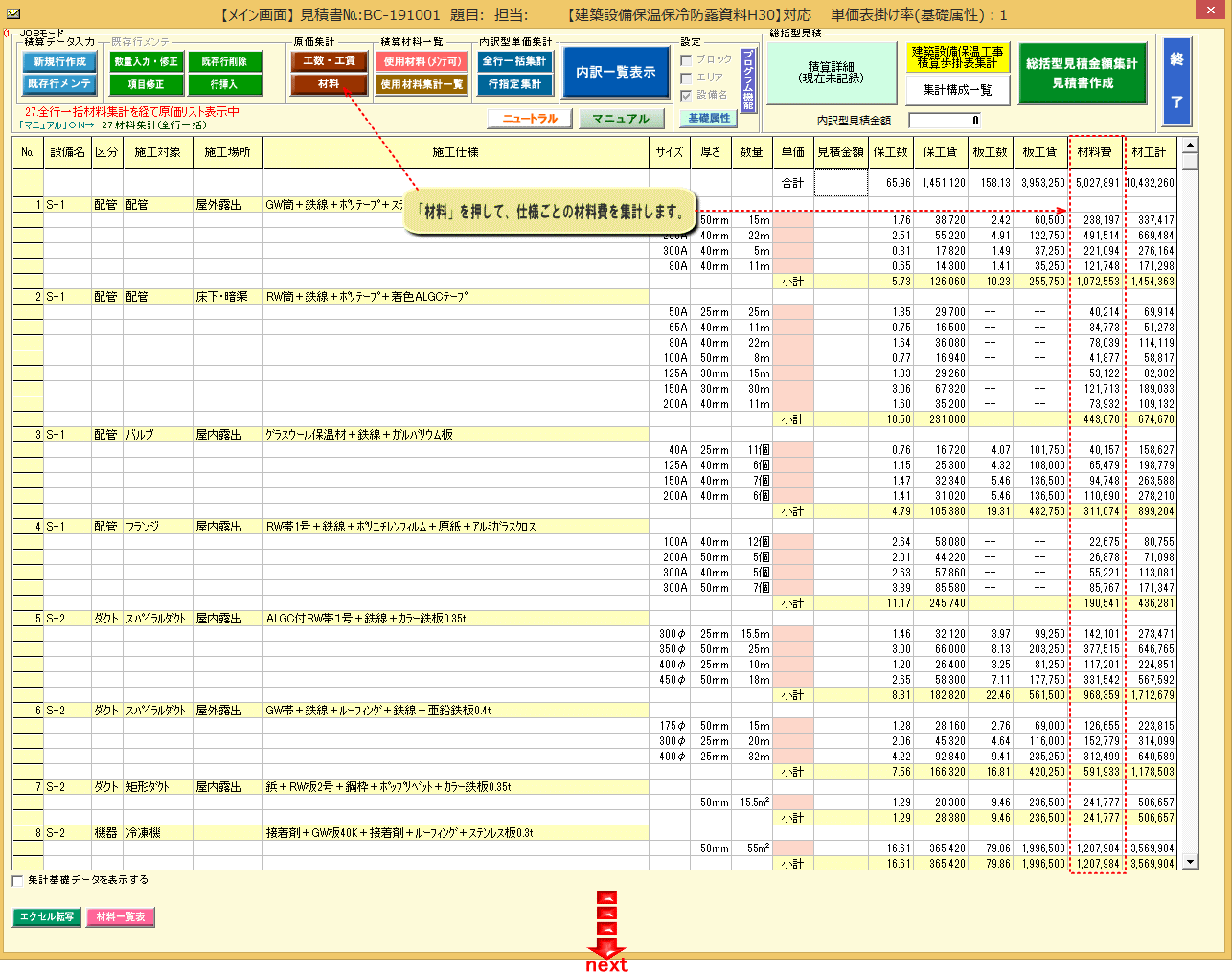Click the table scrollbar down arrow

click(x=1190, y=862)
